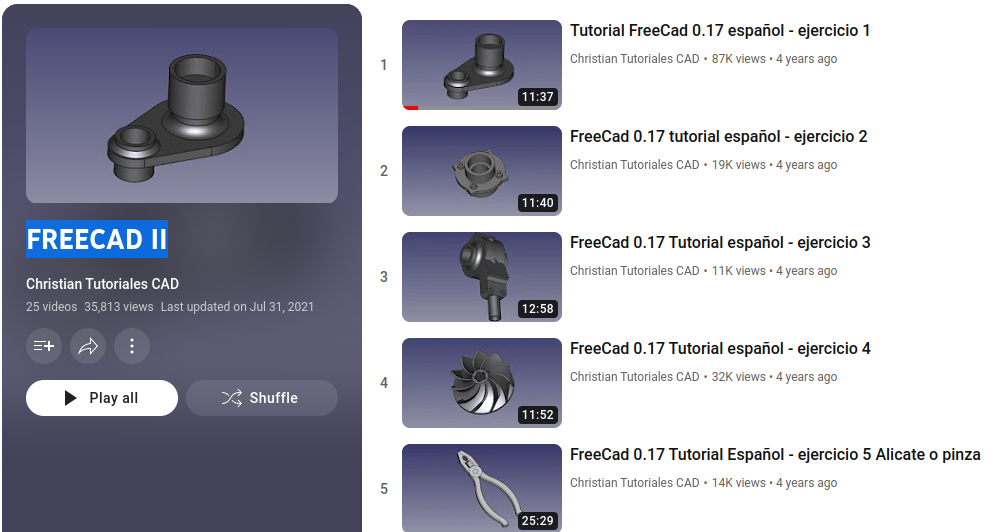
Task: Share the FREECAD II playlist
Action: point(88,346)
